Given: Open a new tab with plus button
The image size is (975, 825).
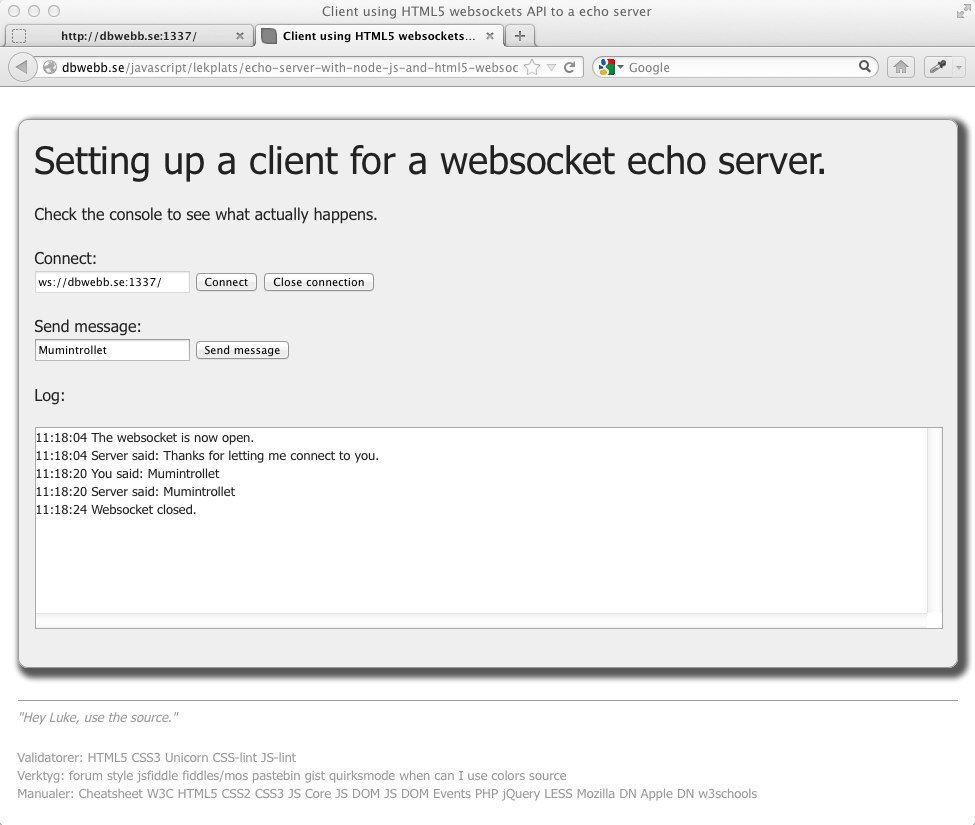Looking at the screenshot, I should pos(520,36).
